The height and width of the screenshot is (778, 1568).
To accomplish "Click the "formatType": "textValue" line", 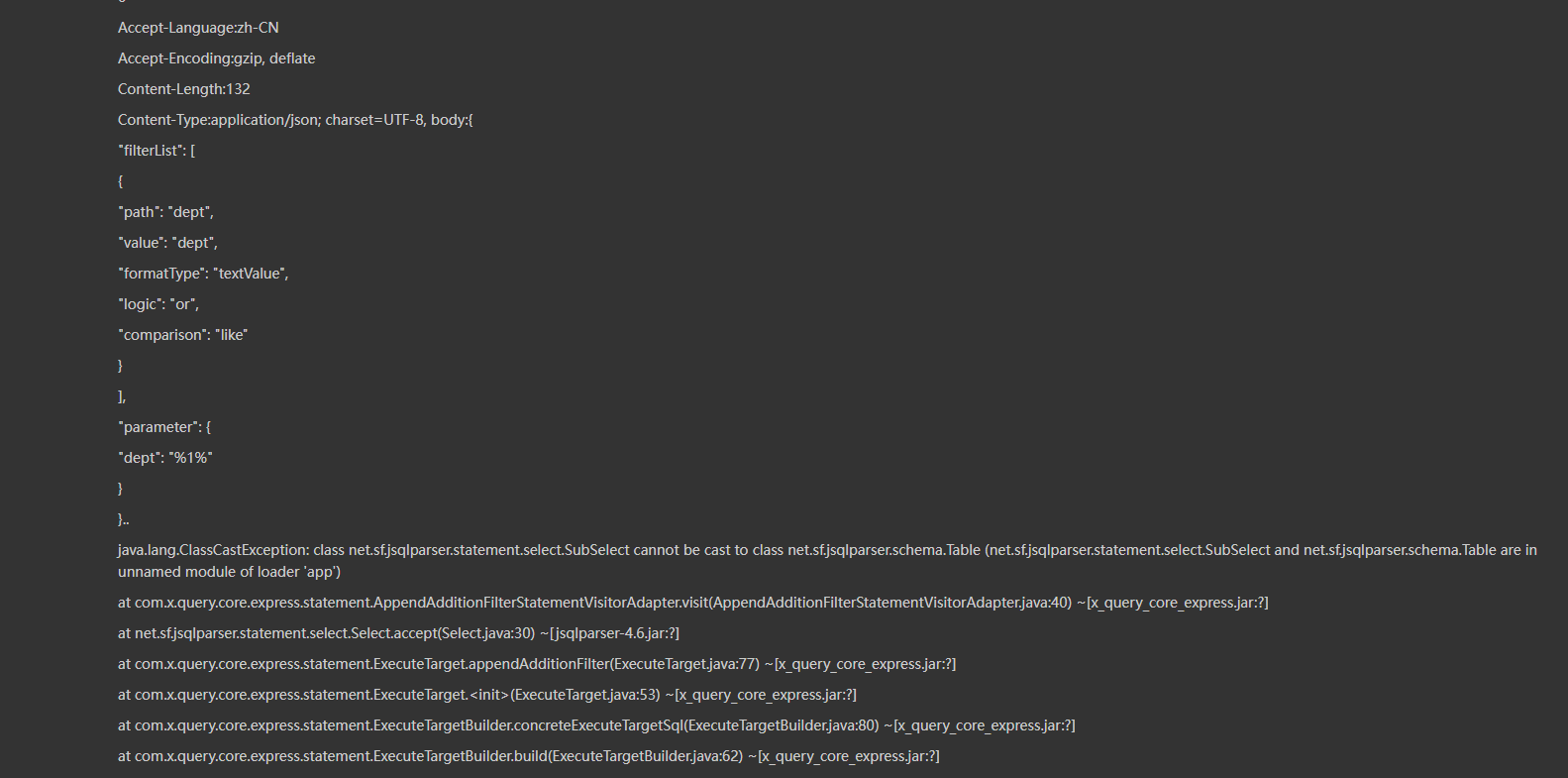I will coord(203,274).
